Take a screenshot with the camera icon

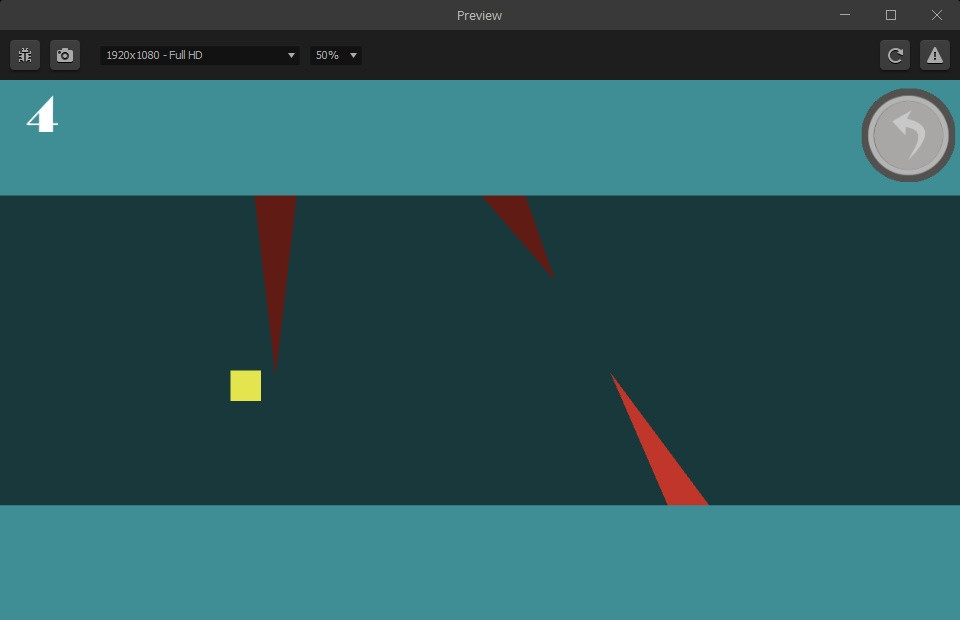65,55
